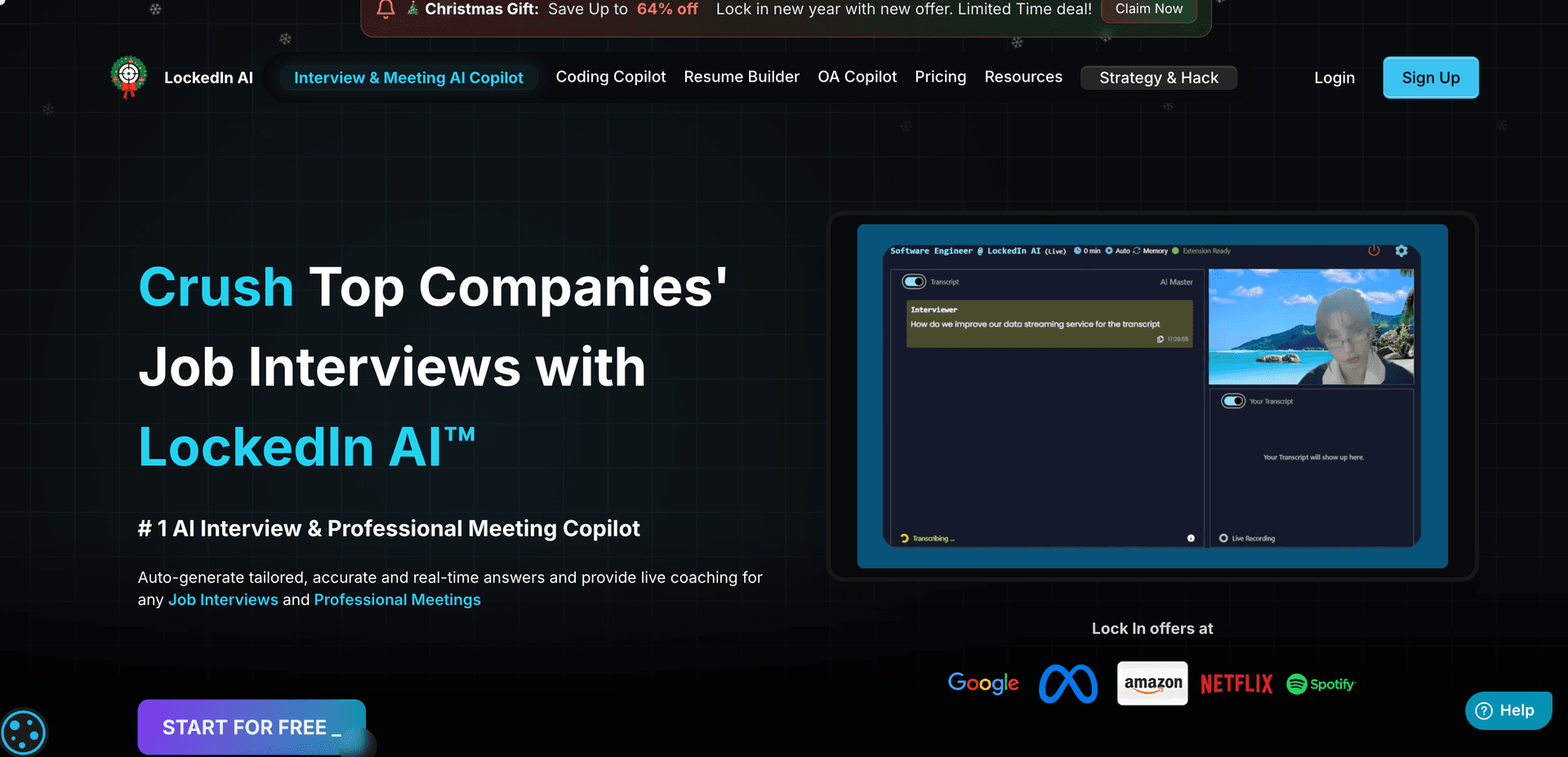Click Claim Now in the banner
Screen dimensions: 1568x757
click(x=1148, y=9)
